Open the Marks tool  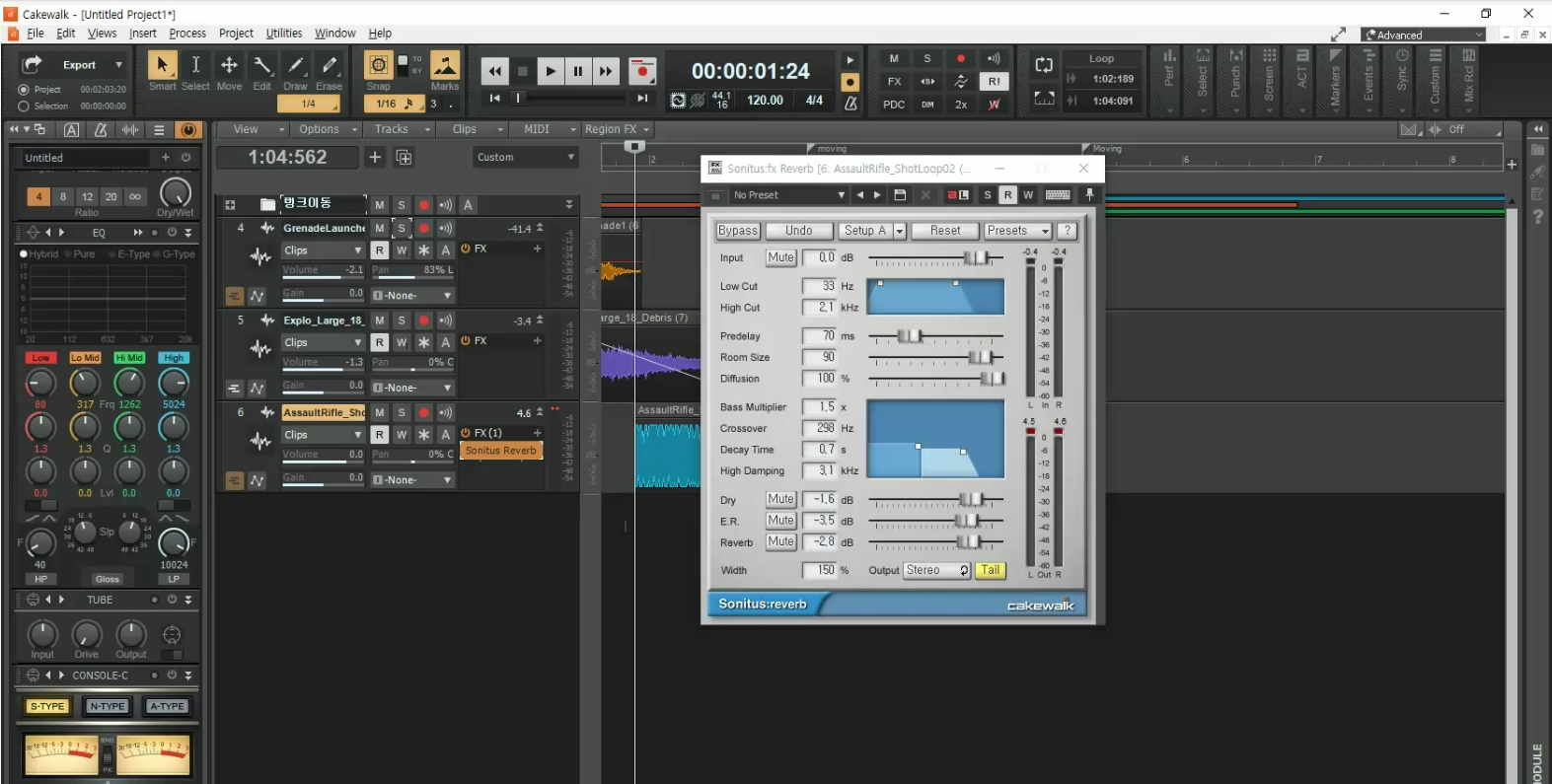[x=445, y=65]
